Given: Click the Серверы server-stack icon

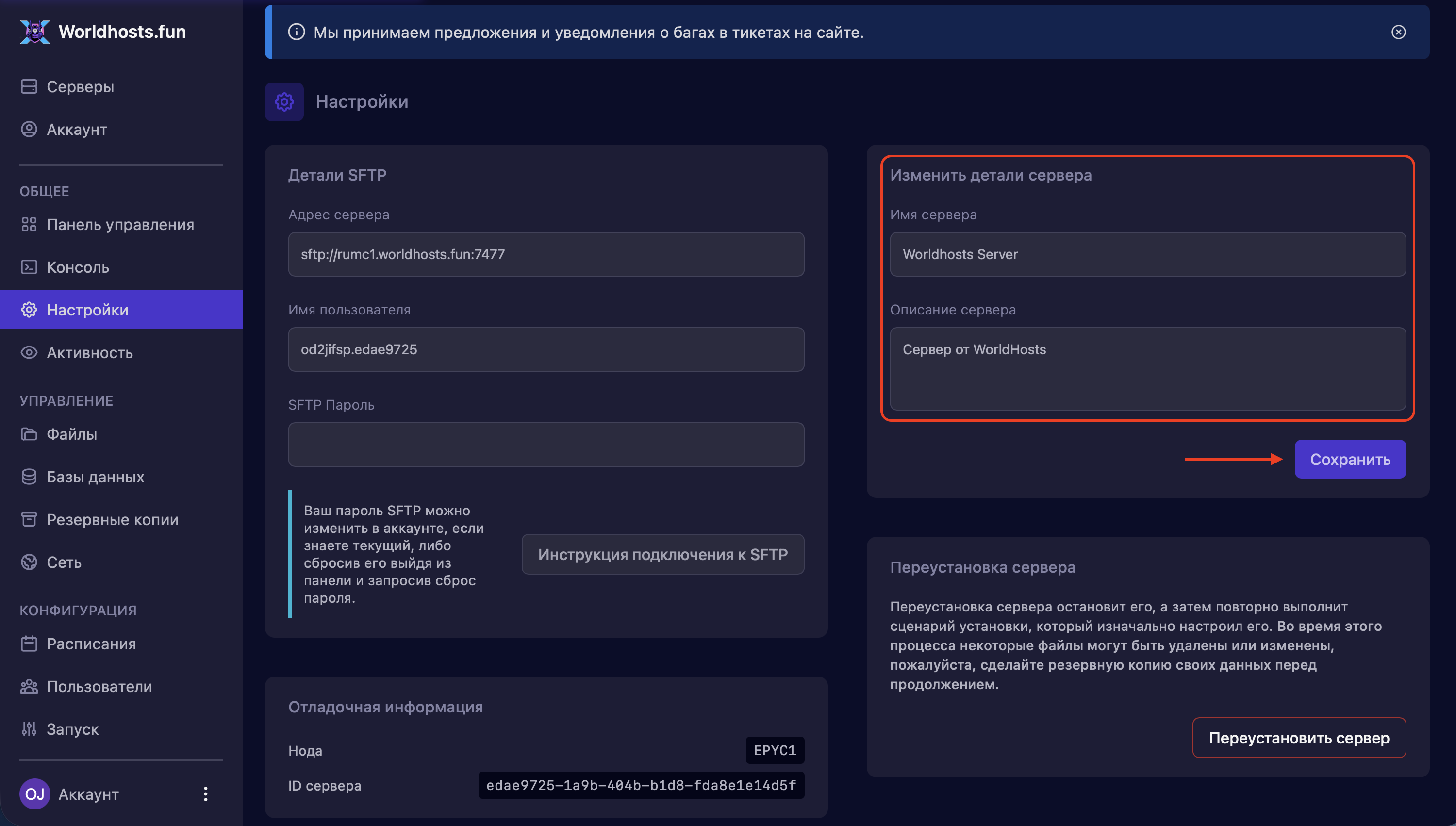Looking at the screenshot, I should point(29,86).
